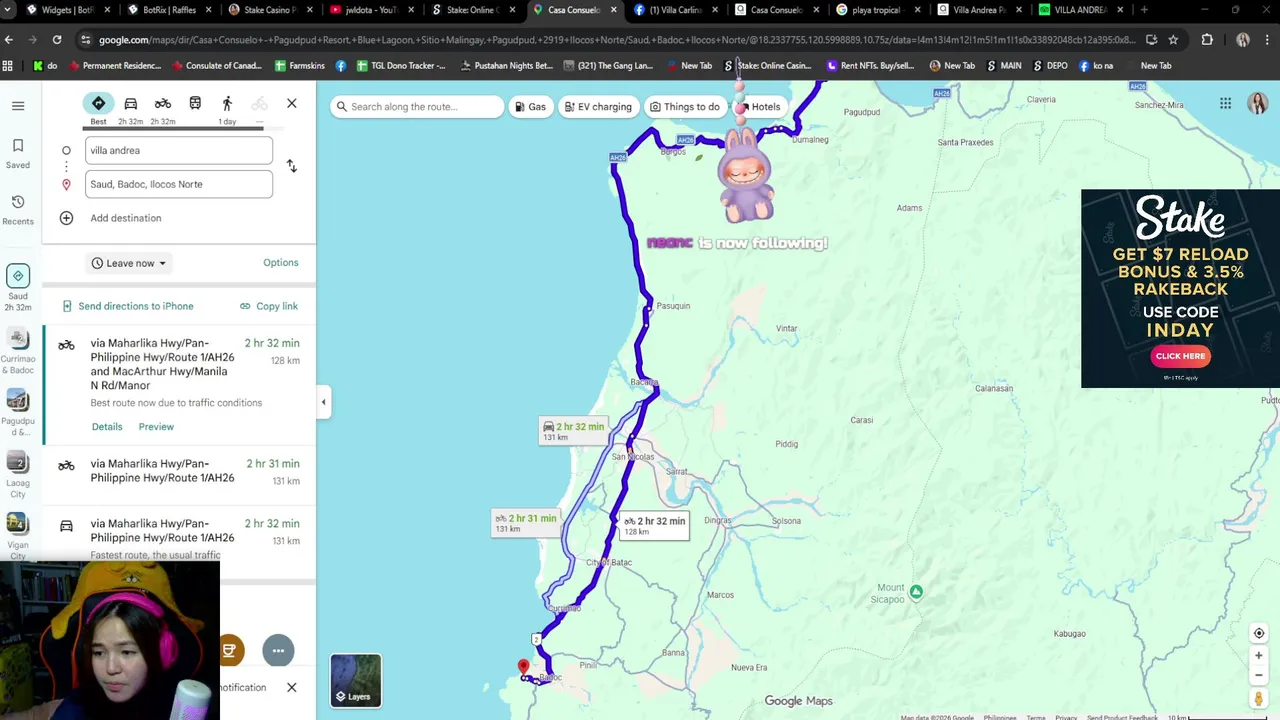Select the 2 hr 31 min motorcycle route

(x=180, y=472)
